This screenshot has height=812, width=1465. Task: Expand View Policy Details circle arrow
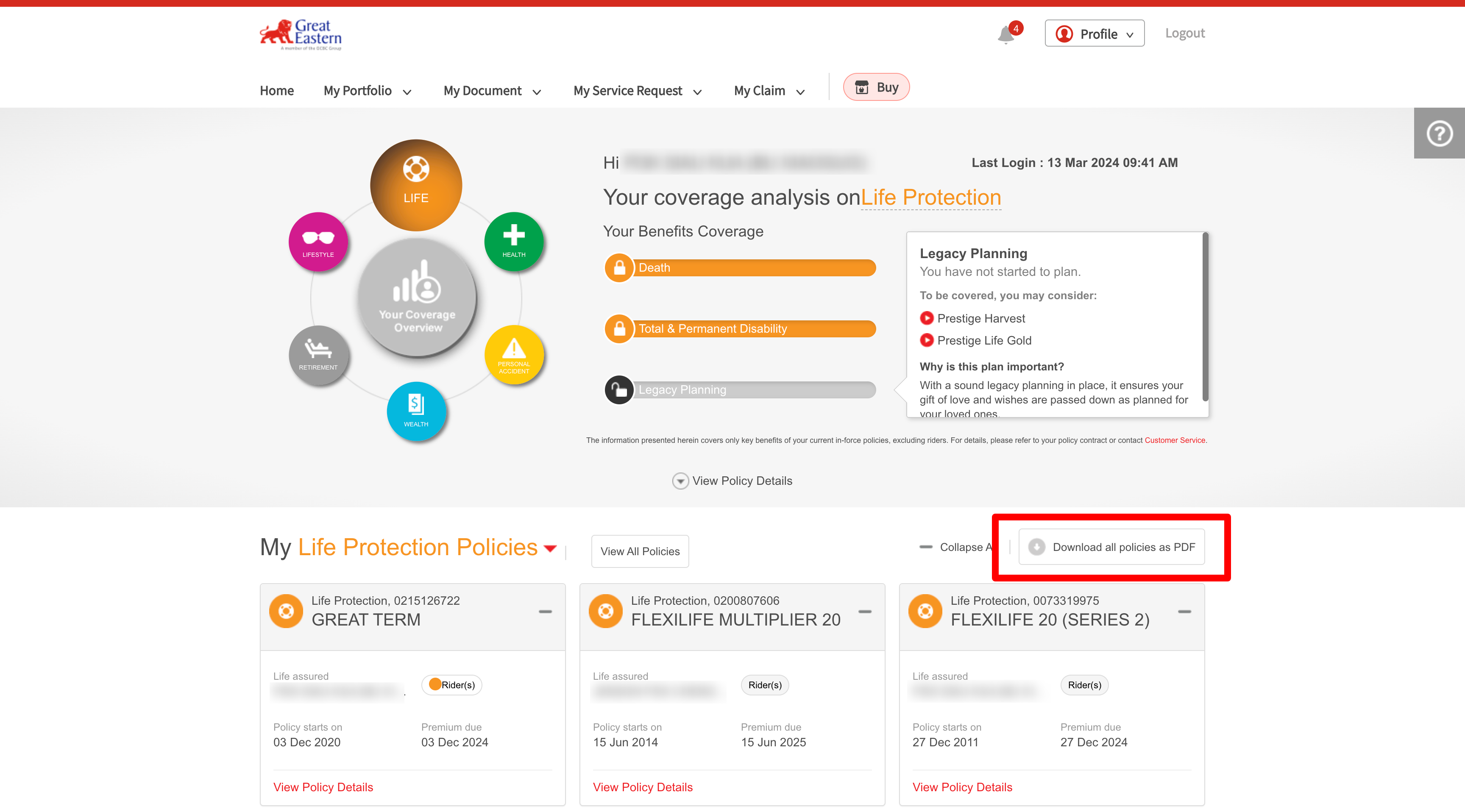coord(680,481)
